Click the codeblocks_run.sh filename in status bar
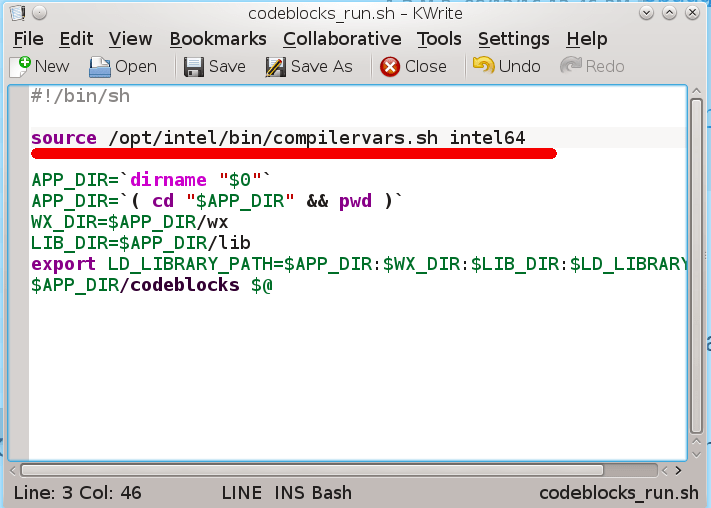711x508 pixels. [619, 493]
